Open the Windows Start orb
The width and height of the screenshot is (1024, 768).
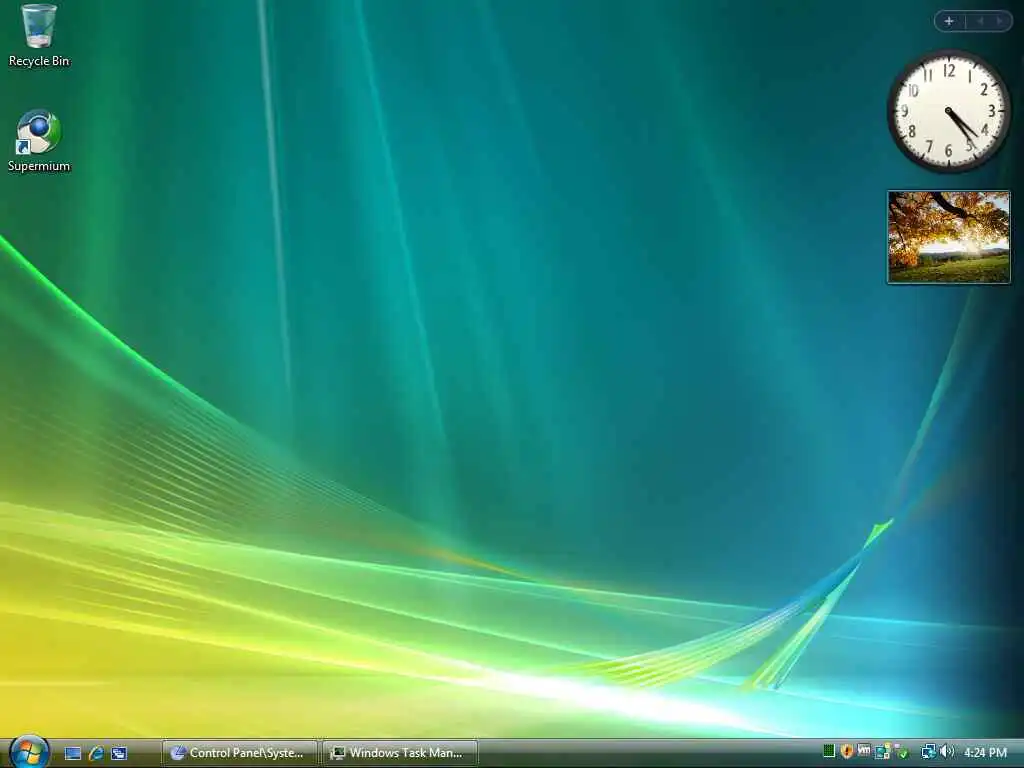click(29, 752)
